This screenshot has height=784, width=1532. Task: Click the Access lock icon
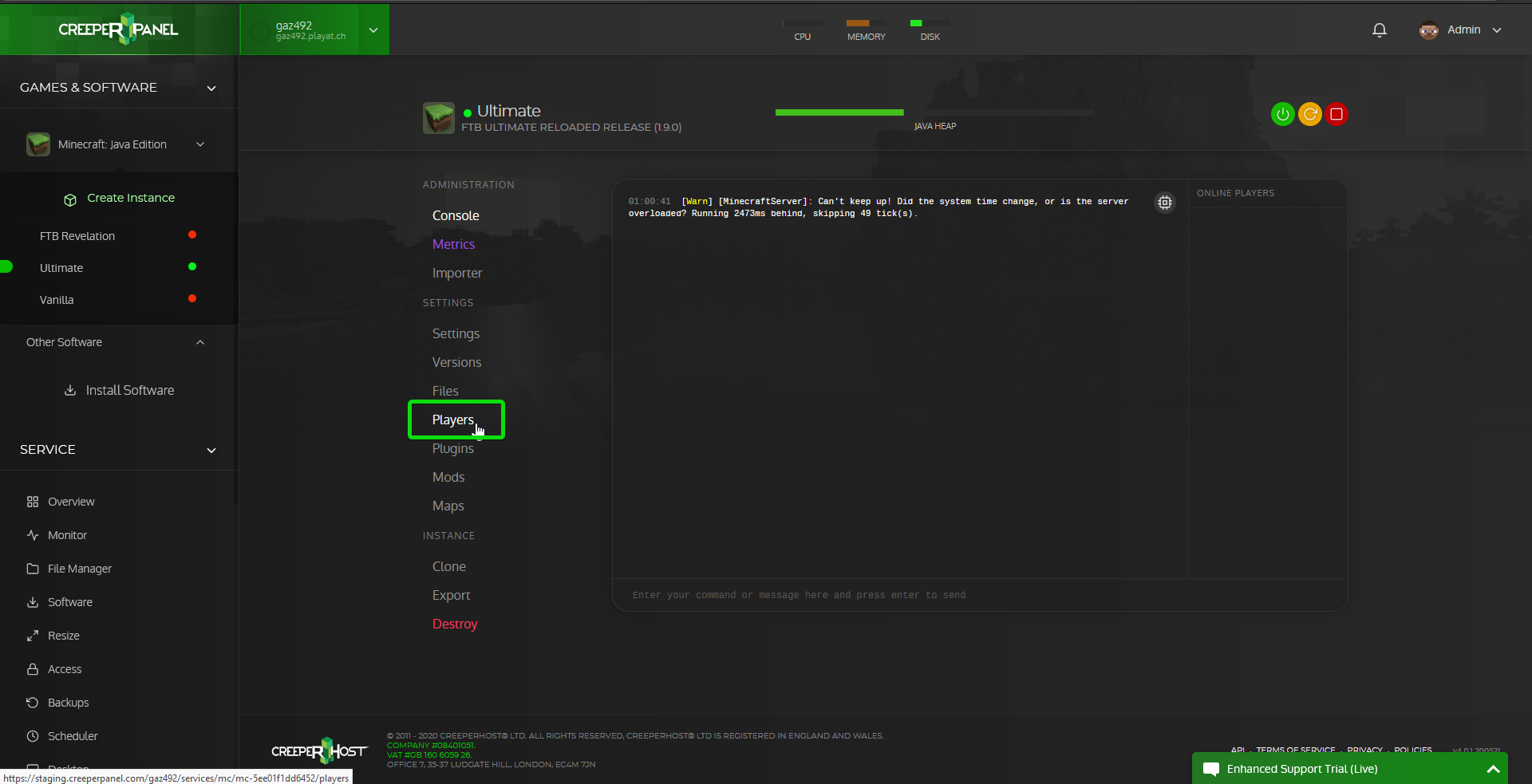point(33,669)
